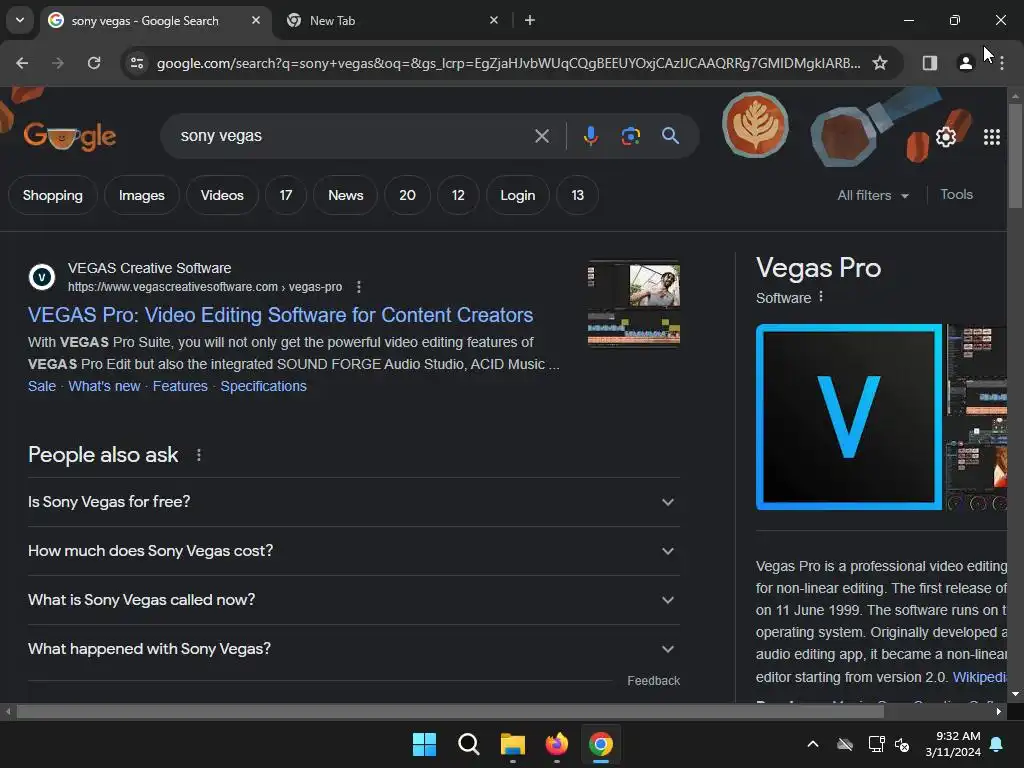Open the notification bell in taskbar
Screen dimensions: 1024x768
[997, 744]
